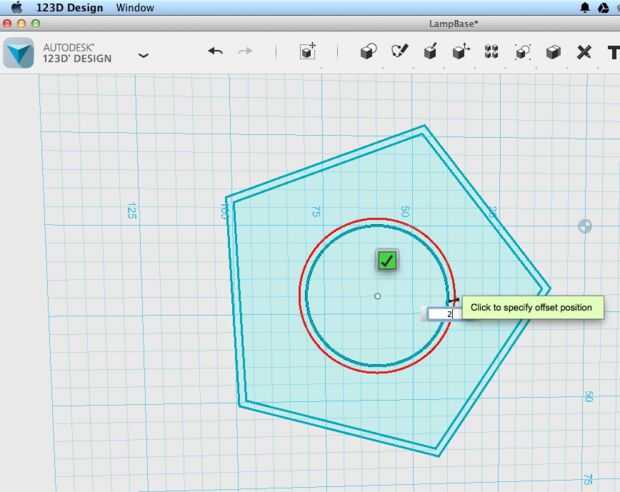This screenshot has height=492, width=620.
Task: Click the offset value input field
Action: tap(444, 314)
